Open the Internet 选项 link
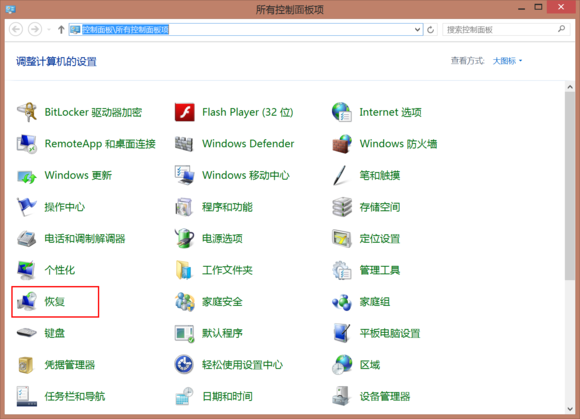This screenshot has width=580, height=419. pyautogui.click(x=390, y=112)
